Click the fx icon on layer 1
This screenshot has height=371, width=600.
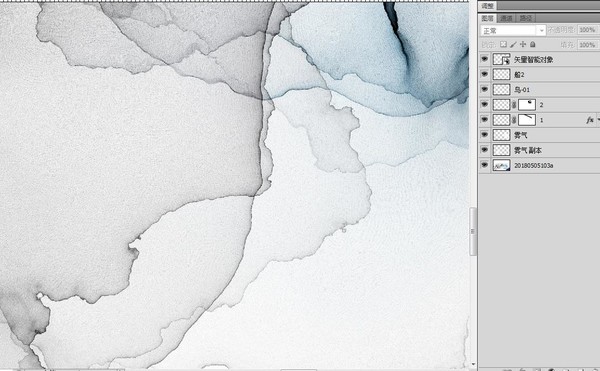click(590, 120)
